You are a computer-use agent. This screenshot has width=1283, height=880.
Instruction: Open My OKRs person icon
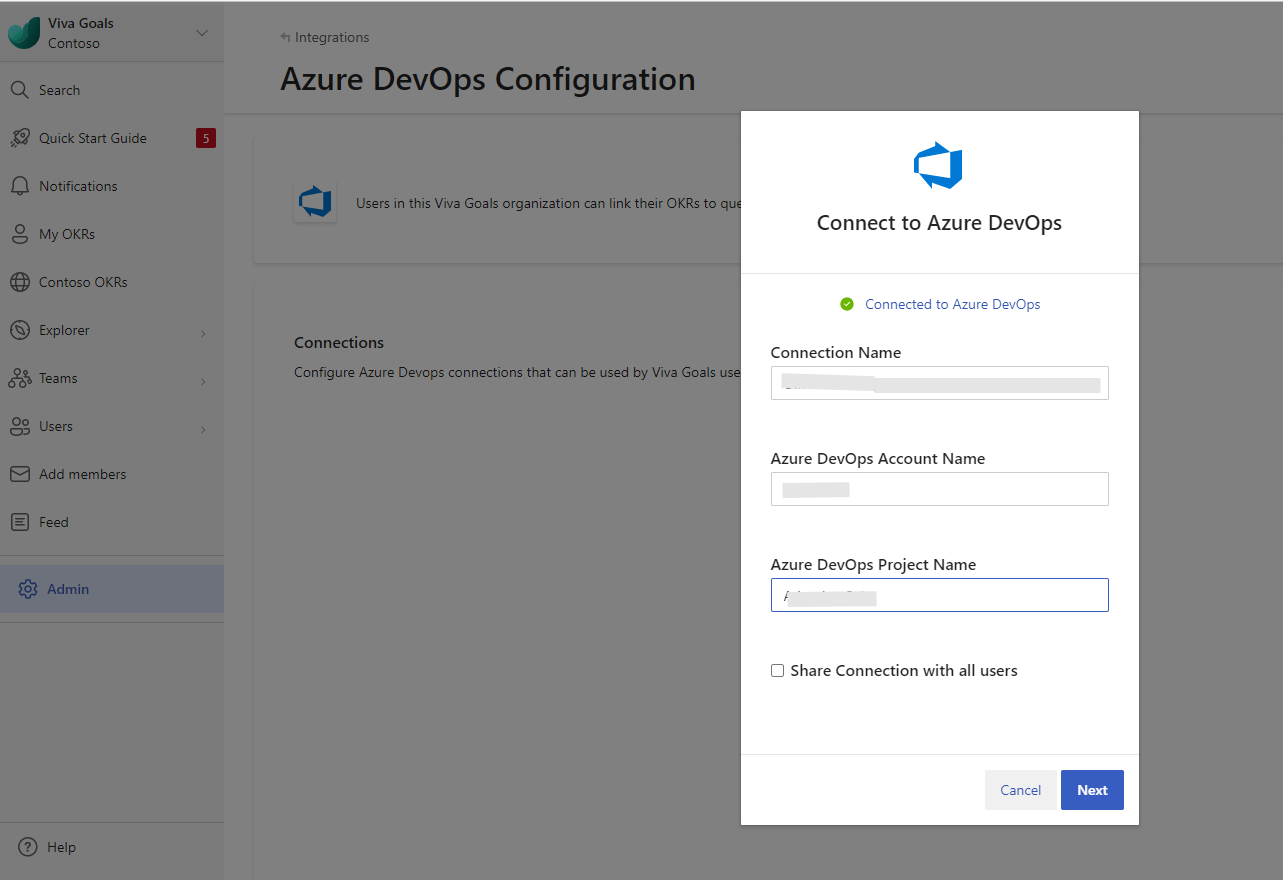[x=19, y=234]
